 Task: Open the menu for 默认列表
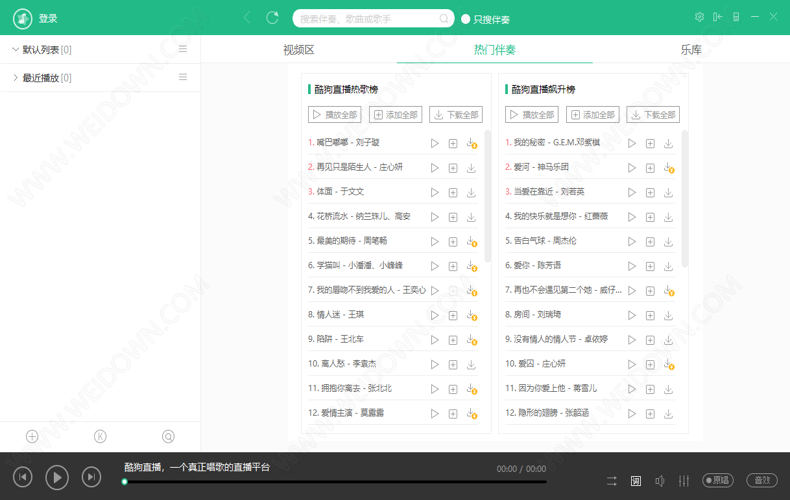click(182, 49)
